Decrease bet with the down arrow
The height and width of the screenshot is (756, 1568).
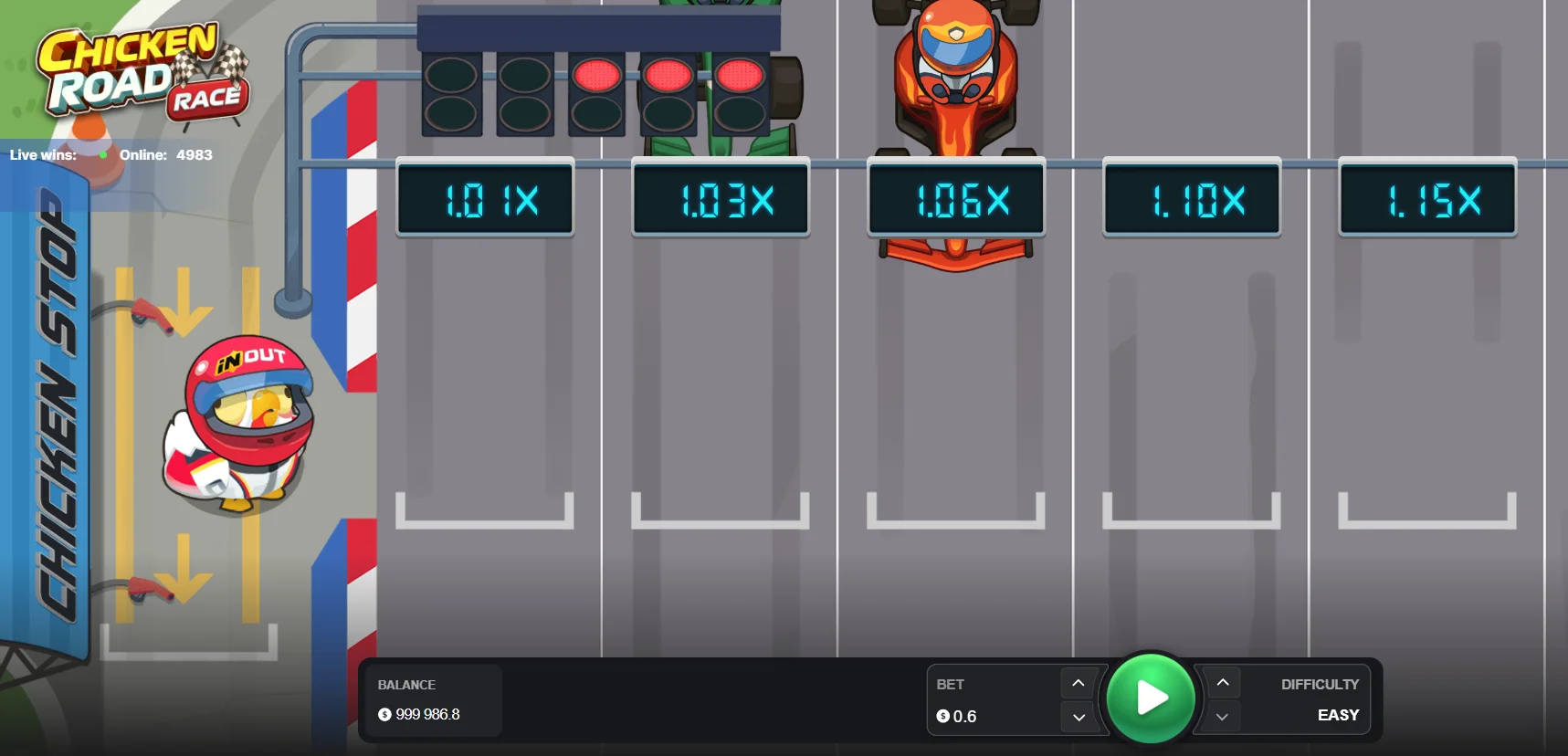(1079, 717)
